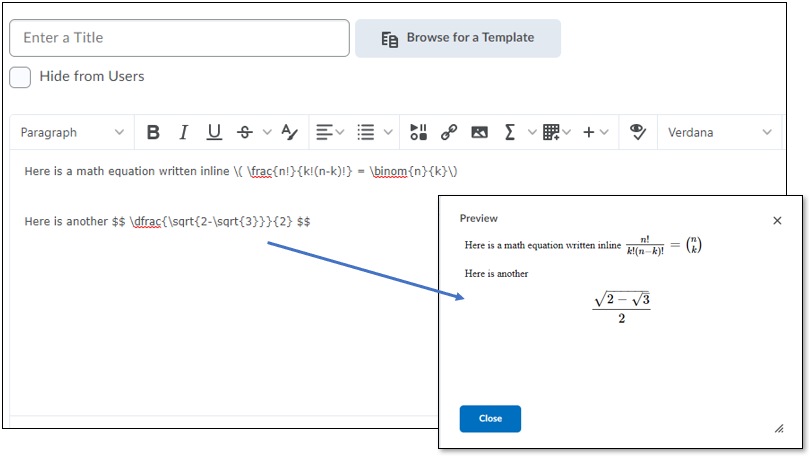Click Browse for a Template button
Image resolution: width=809 pixels, height=456 pixels.
coord(458,38)
